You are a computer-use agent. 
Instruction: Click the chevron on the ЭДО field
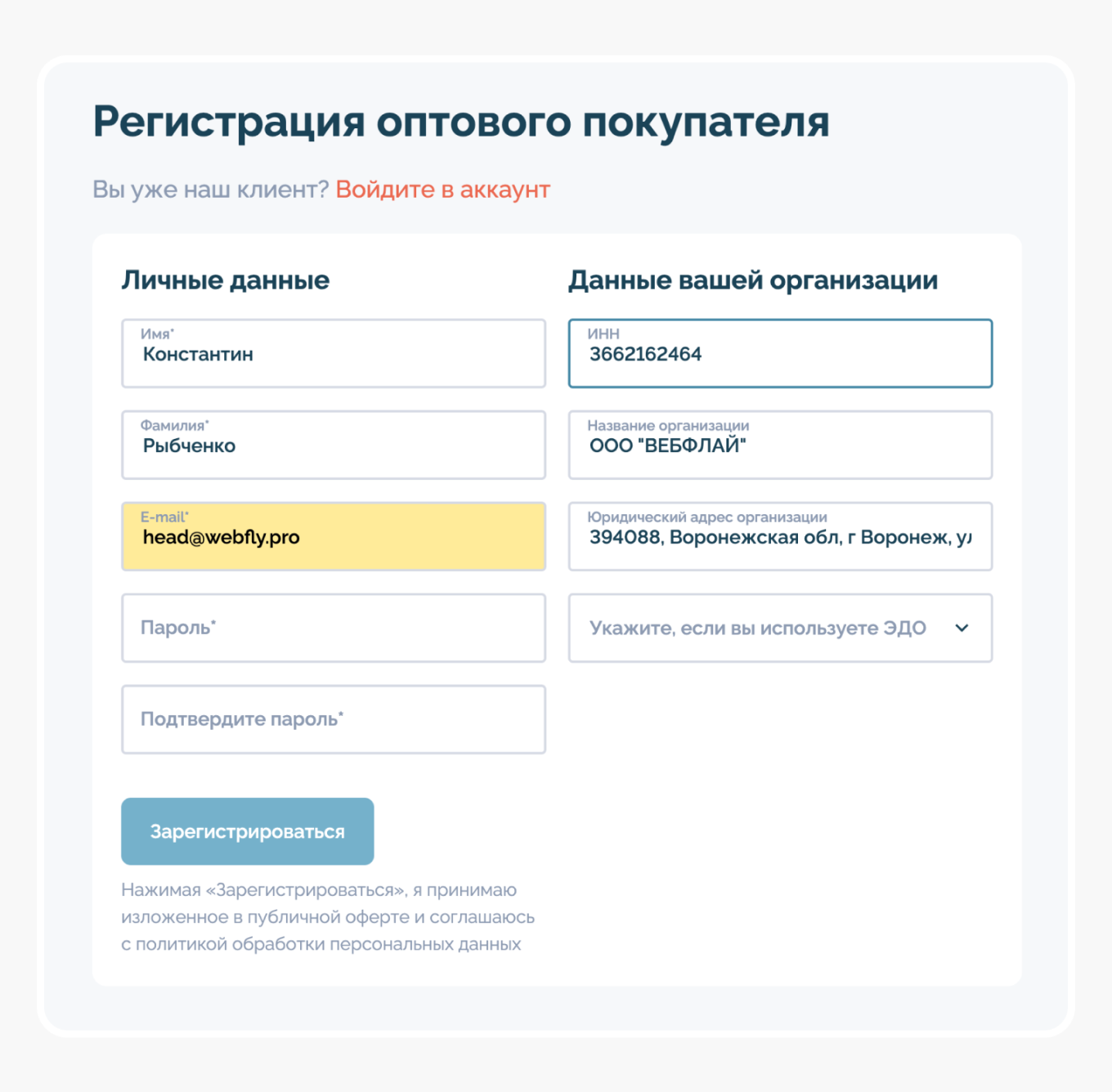(962, 628)
